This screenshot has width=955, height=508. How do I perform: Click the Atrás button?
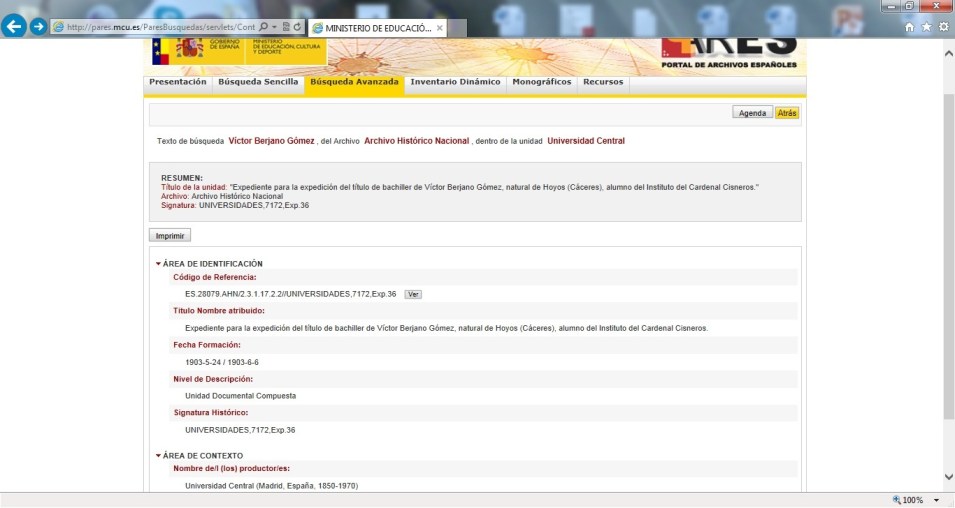tap(787, 113)
